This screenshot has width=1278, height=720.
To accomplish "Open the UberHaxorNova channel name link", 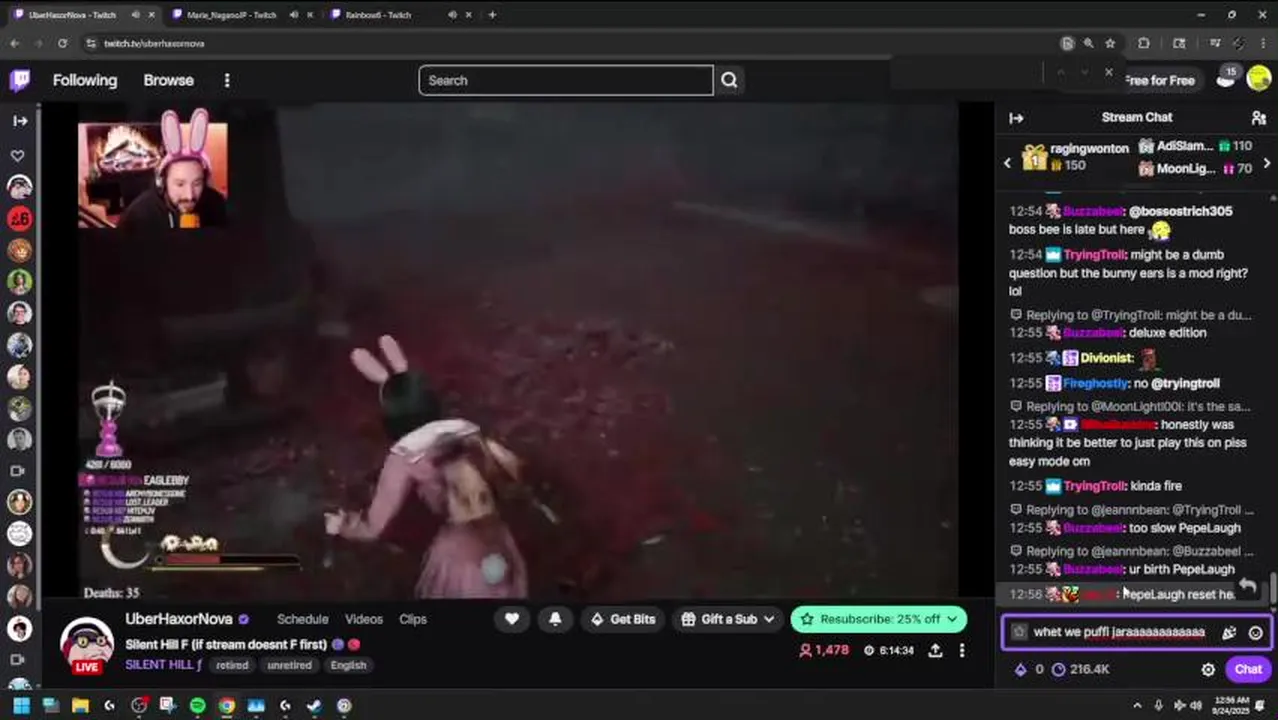I will point(179,619).
